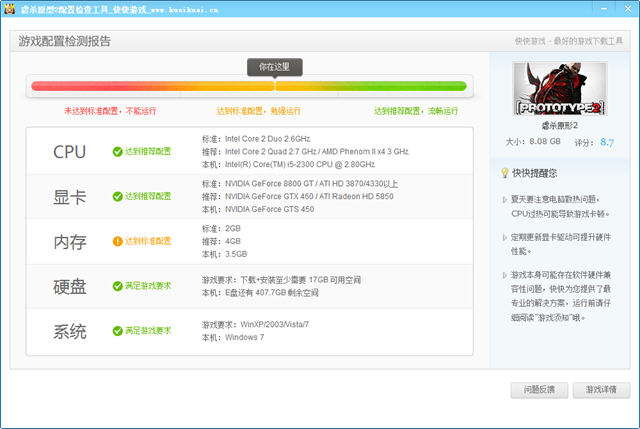Click the green check icon in 系统 row
Viewport: 640px width, 429px height.
click(x=118, y=331)
